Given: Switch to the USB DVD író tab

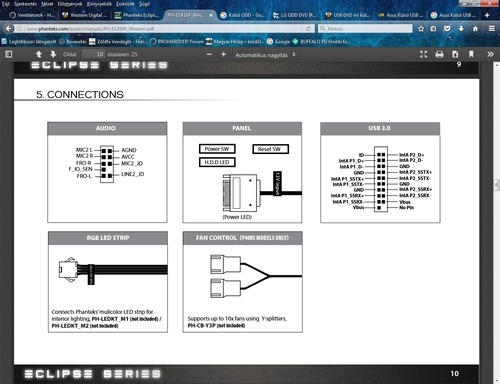Looking at the screenshot, I should (x=347, y=15).
